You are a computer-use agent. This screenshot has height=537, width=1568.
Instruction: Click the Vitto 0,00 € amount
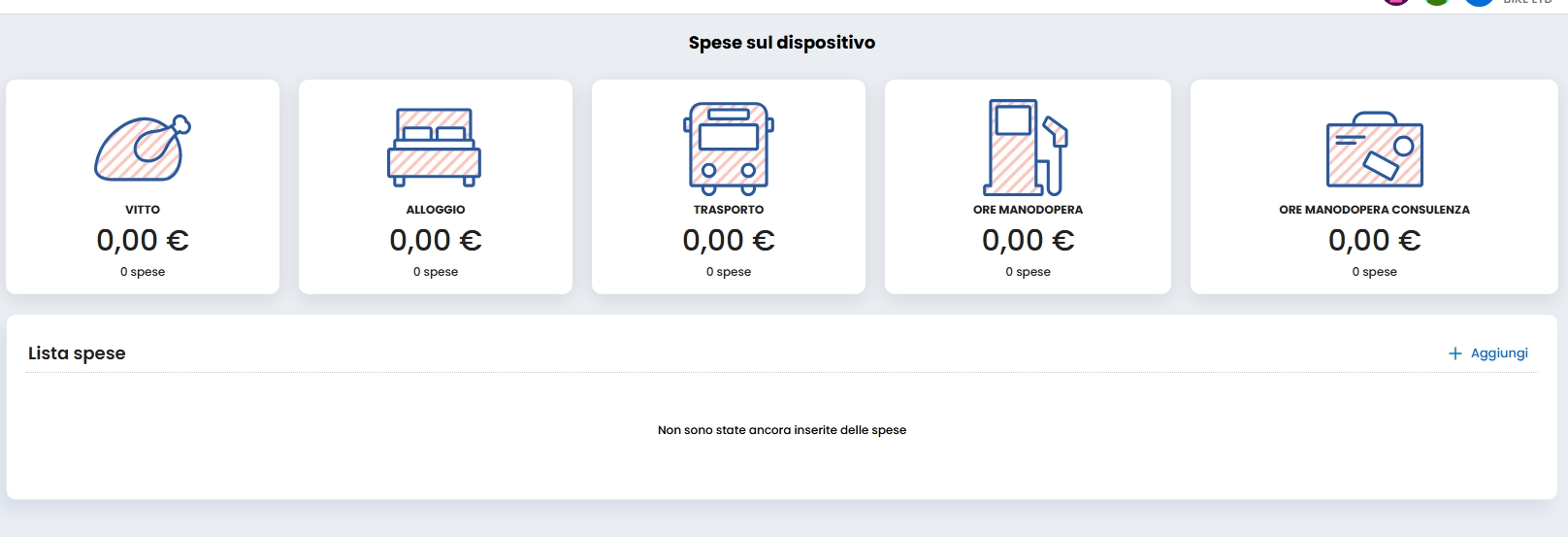click(143, 240)
